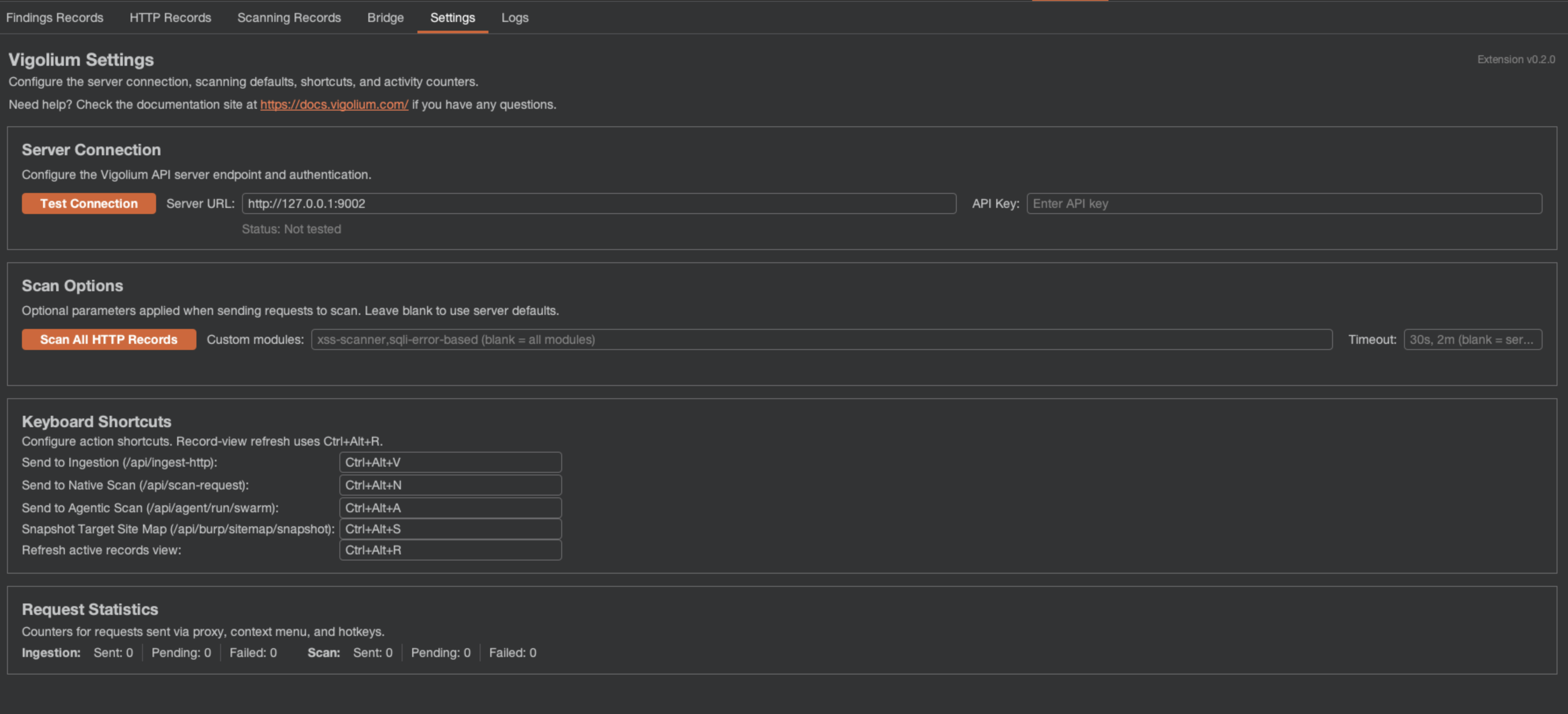
Task: Click the 'Extension v0.2.0' version label
Action: [1516, 59]
